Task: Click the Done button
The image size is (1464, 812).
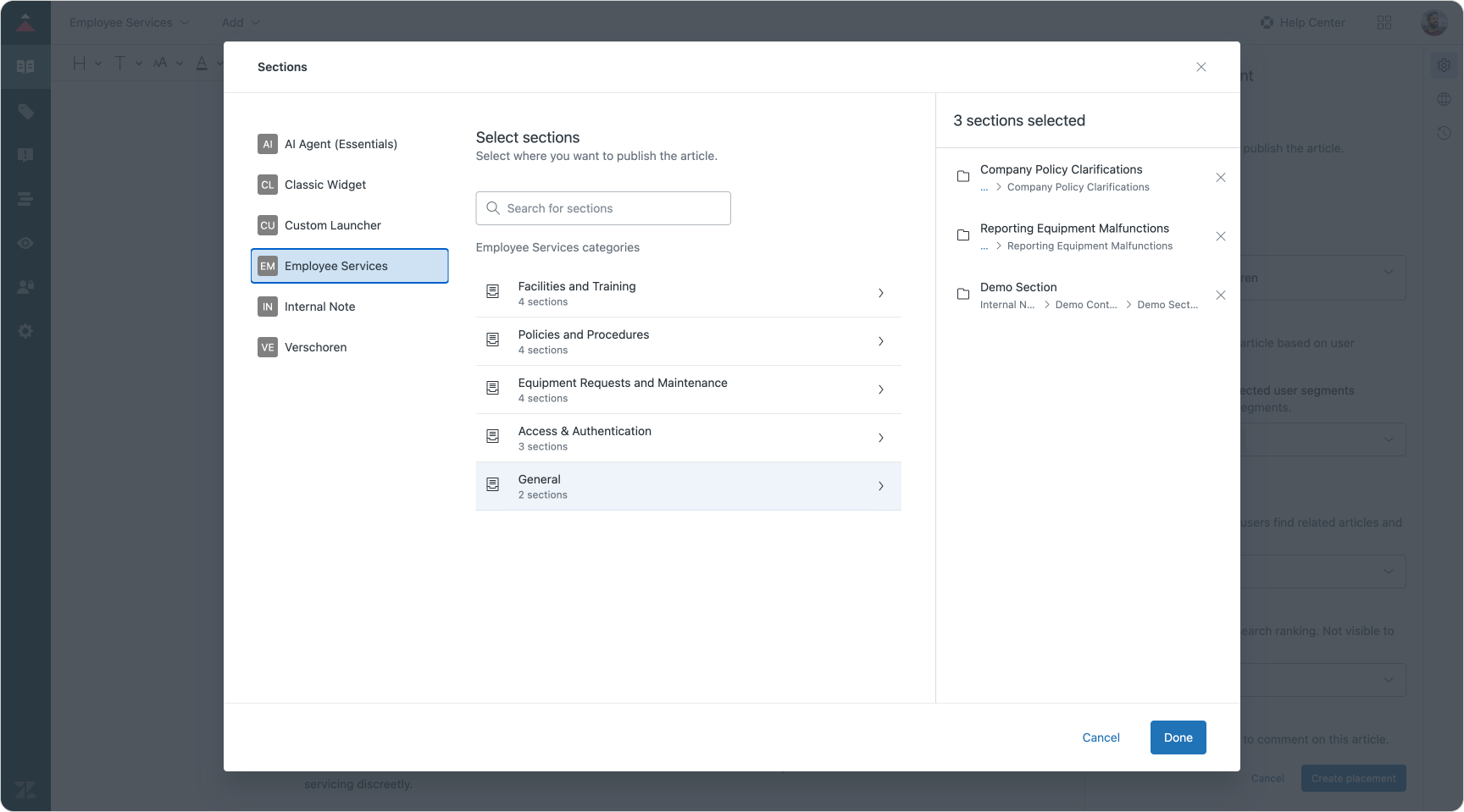Action: click(1178, 737)
